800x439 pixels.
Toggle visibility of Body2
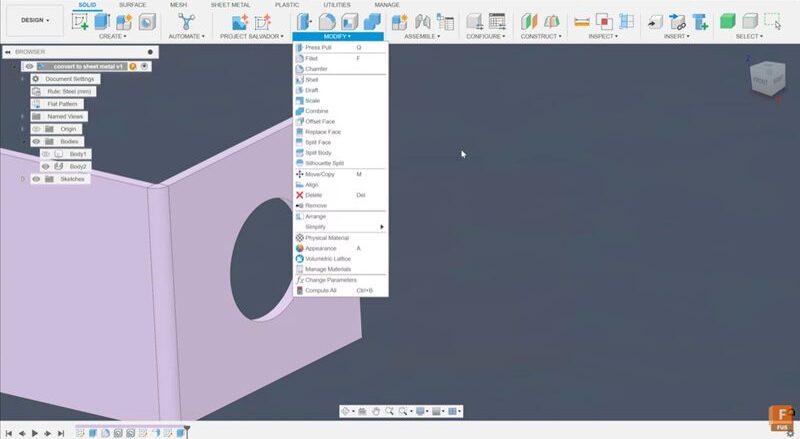tap(45, 166)
